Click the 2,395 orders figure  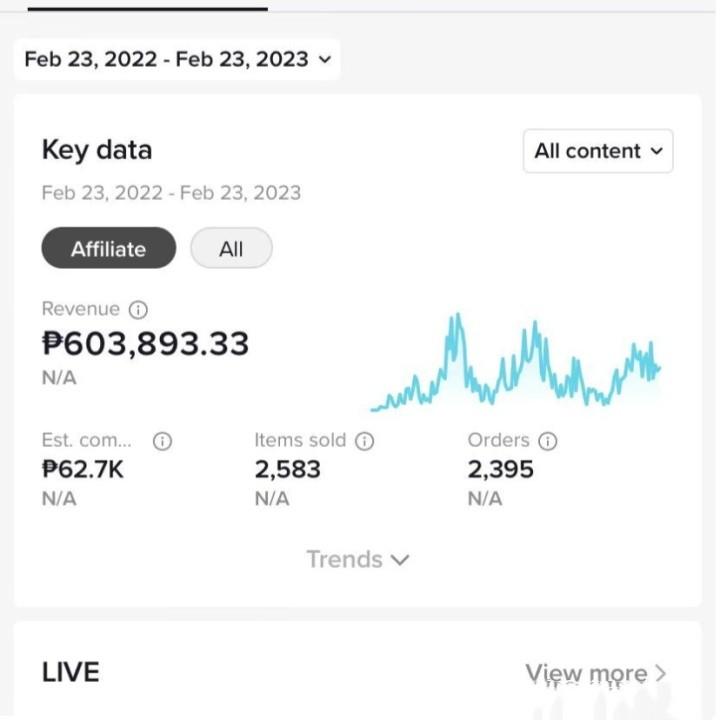[500, 469]
